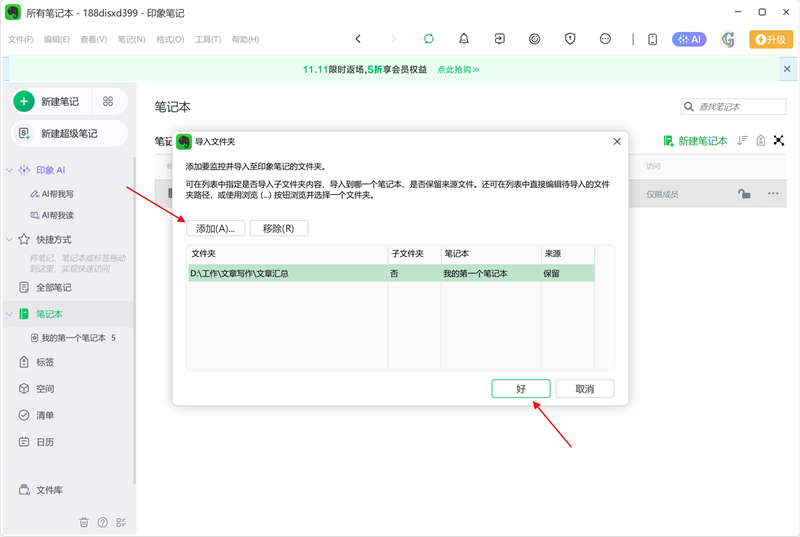This screenshot has width=800, height=537.
Task: Click the 保留 source cell
Action: click(x=568, y=273)
